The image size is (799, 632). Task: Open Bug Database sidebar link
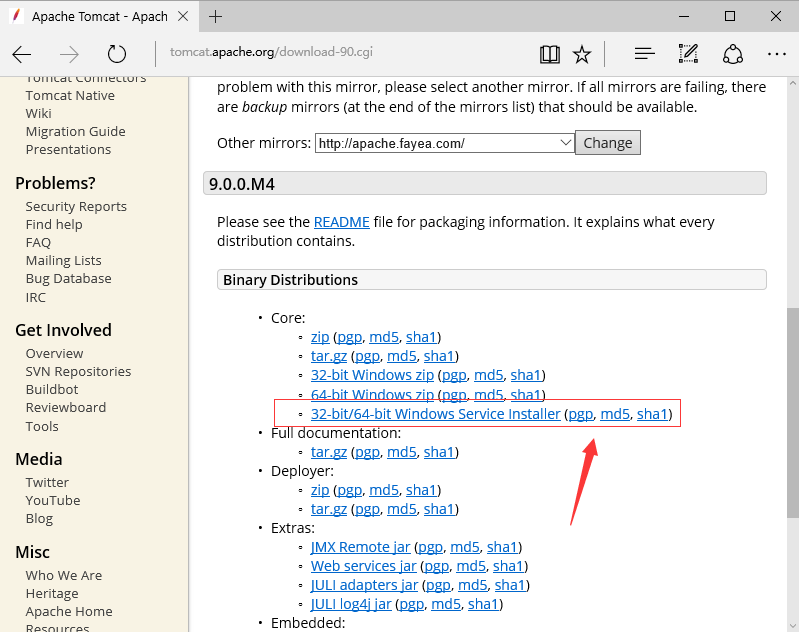pyautogui.click(x=68, y=279)
